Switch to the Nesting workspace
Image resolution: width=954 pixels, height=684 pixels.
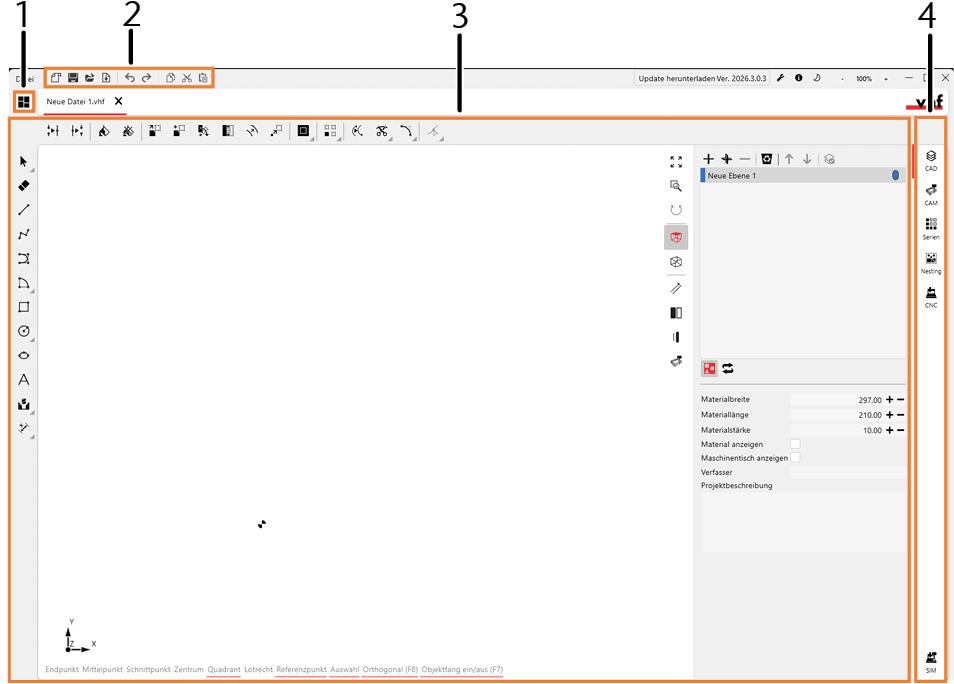(x=931, y=263)
